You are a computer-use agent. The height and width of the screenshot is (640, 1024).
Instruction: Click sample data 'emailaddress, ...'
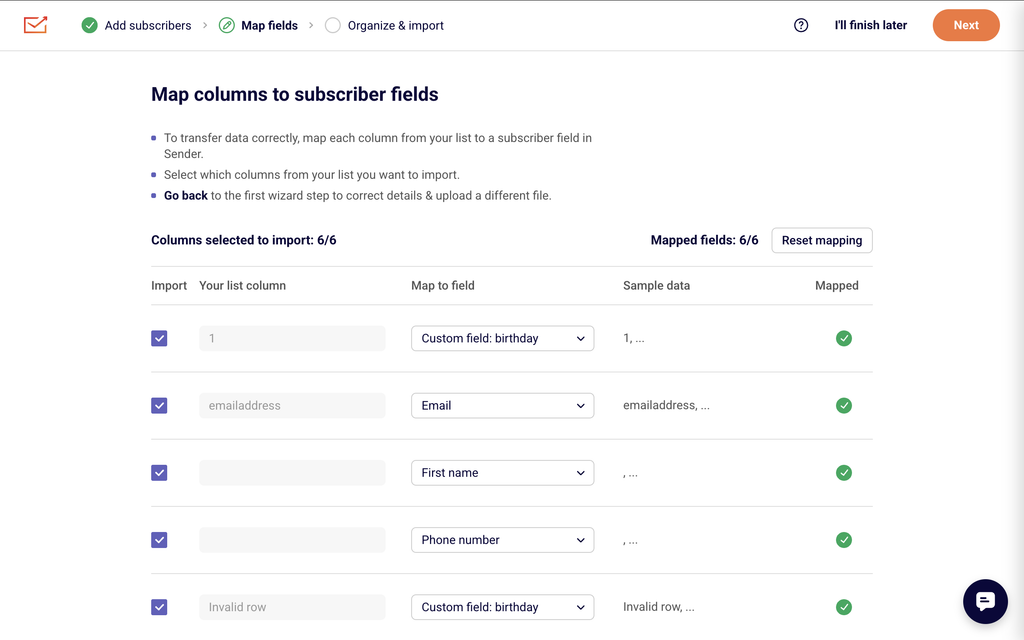click(666, 406)
